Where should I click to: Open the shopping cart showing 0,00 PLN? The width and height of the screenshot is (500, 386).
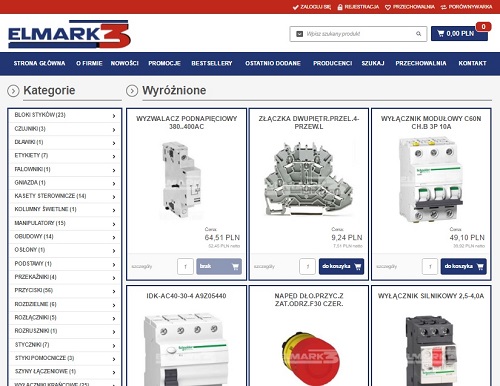[x=459, y=33]
